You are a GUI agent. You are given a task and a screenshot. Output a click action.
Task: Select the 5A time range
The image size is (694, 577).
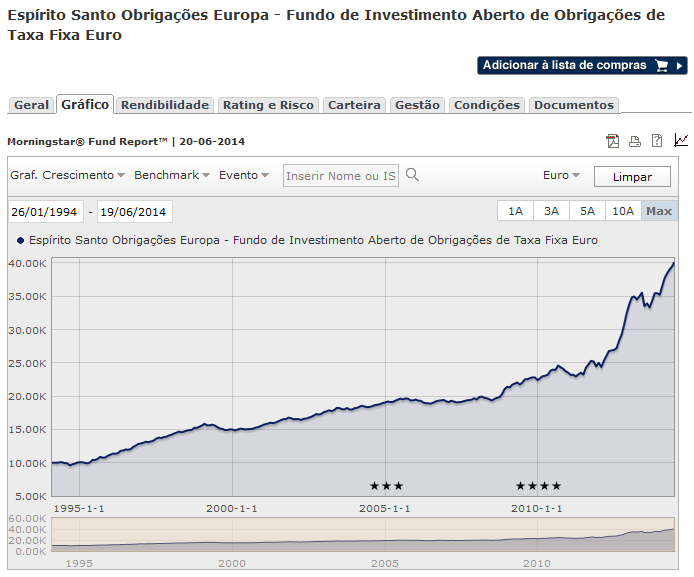pos(587,211)
